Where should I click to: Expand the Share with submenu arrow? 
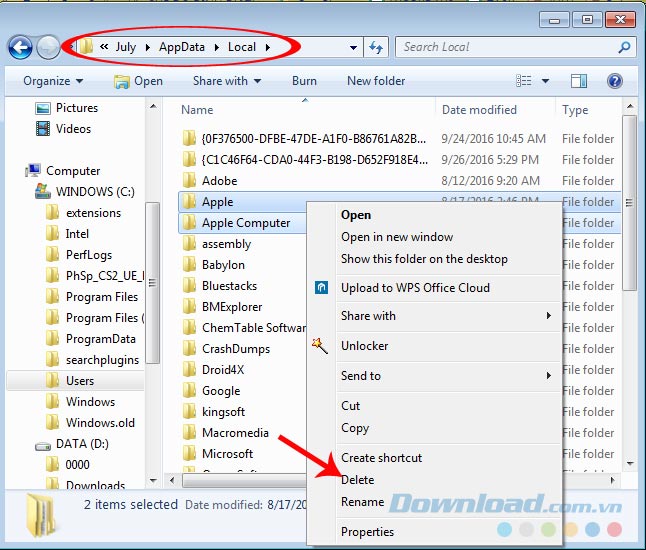(x=549, y=316)
